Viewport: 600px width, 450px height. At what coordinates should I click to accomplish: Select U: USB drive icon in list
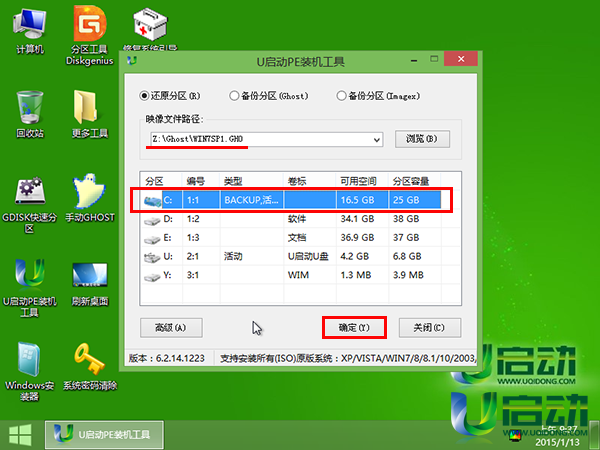pyautogui.click(x=152, y=258)
